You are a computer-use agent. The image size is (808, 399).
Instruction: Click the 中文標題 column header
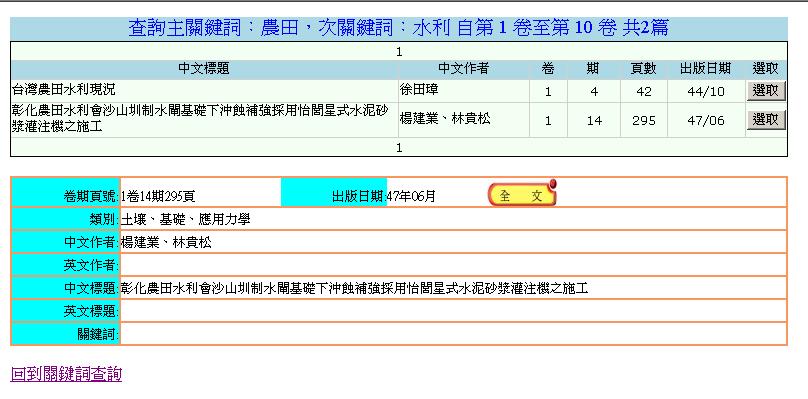[x=204, y=69]
